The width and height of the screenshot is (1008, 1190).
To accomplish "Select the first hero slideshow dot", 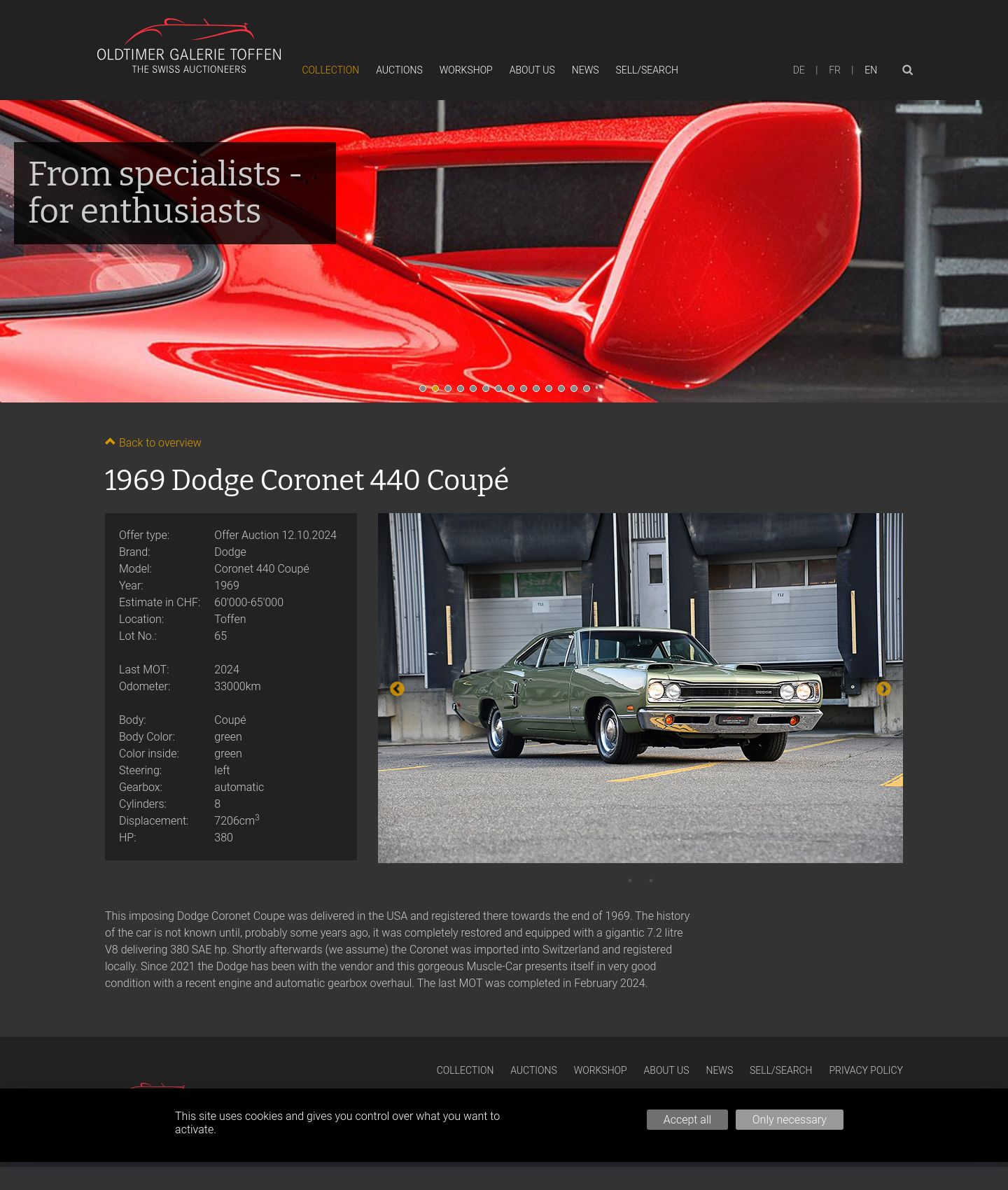I will (x=423, y=388).
